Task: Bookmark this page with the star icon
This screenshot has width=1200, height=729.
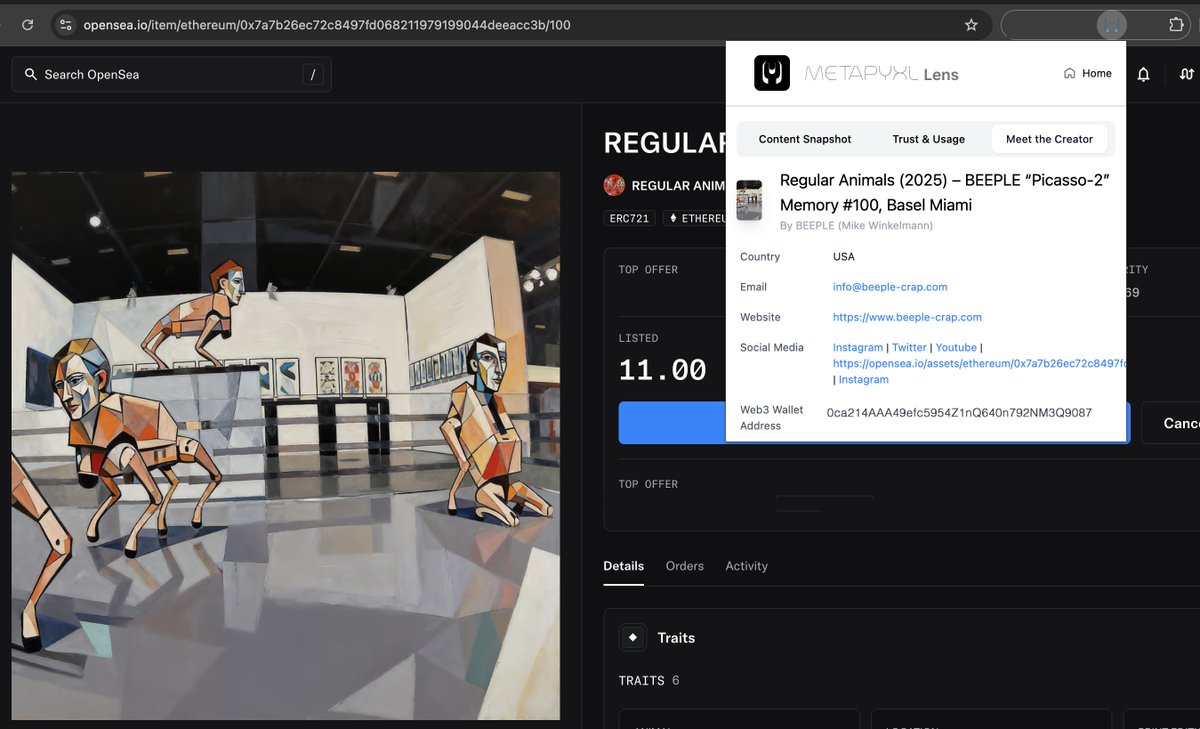Action: click(971, 25)
